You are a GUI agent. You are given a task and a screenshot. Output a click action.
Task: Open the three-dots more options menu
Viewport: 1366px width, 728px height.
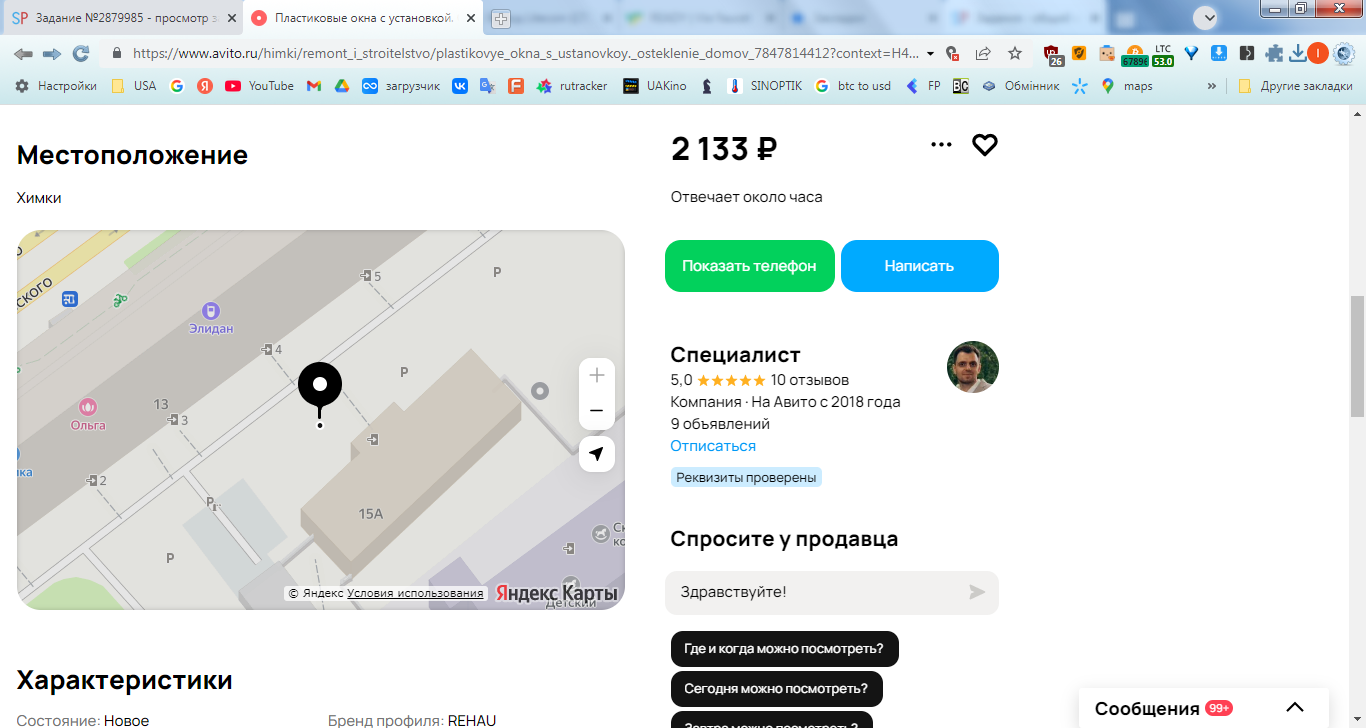click(941, 145)
